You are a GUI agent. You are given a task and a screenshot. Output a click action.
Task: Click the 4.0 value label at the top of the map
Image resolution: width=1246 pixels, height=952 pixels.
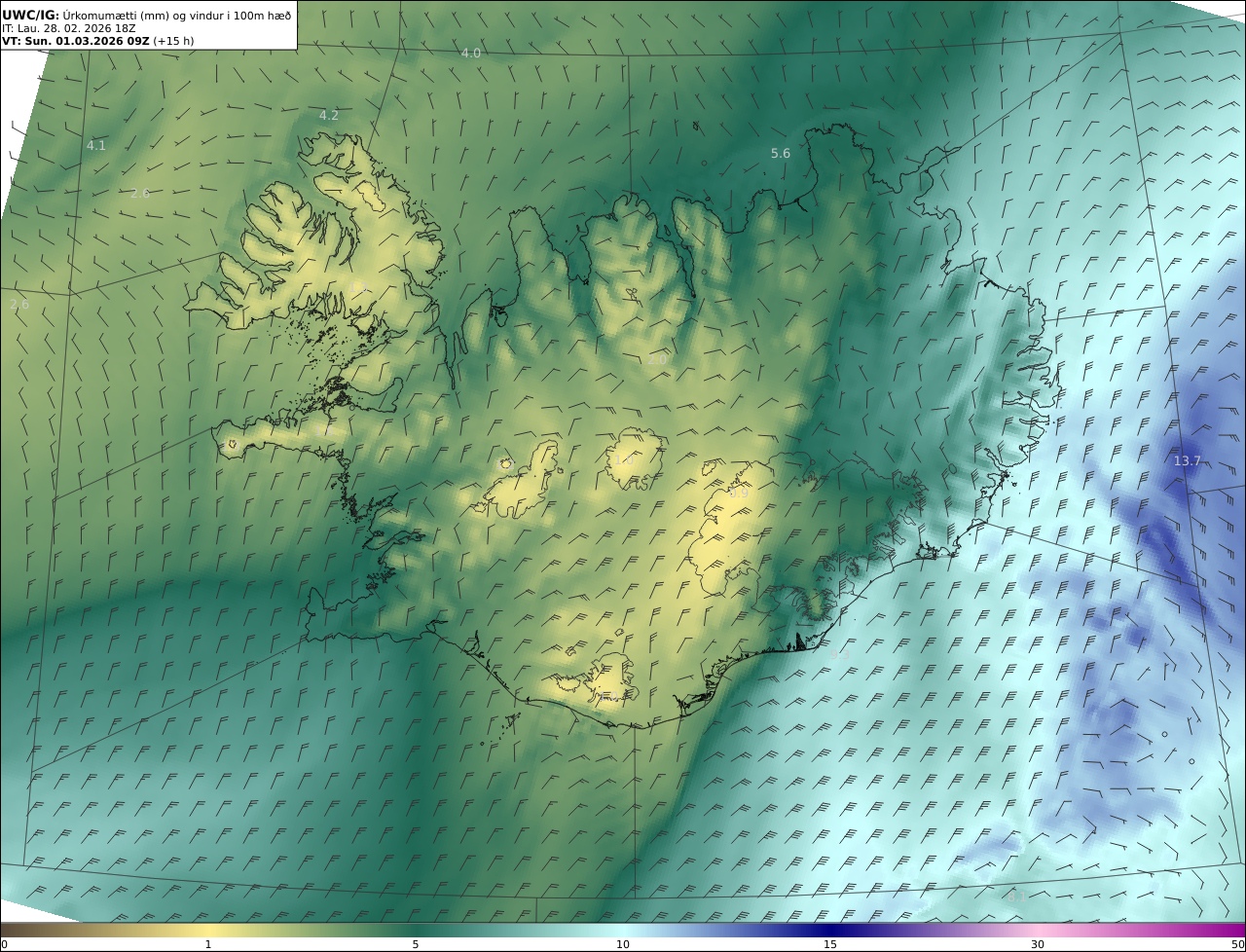[471, 53]
